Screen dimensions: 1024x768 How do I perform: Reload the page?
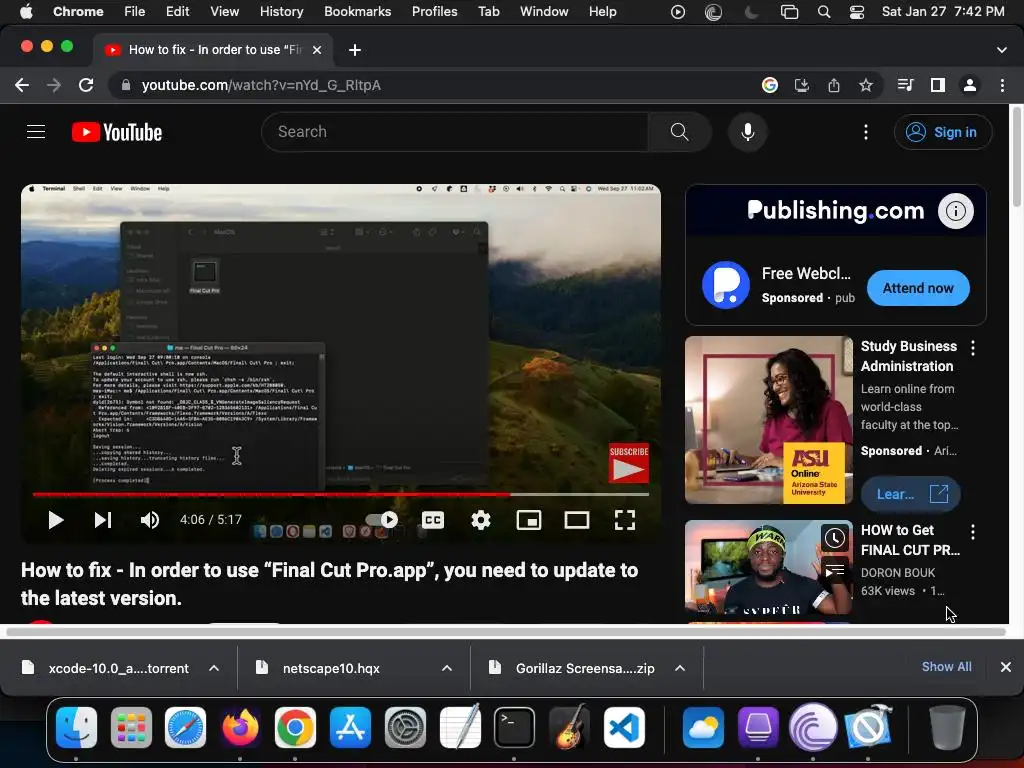(x=86, y=85)
